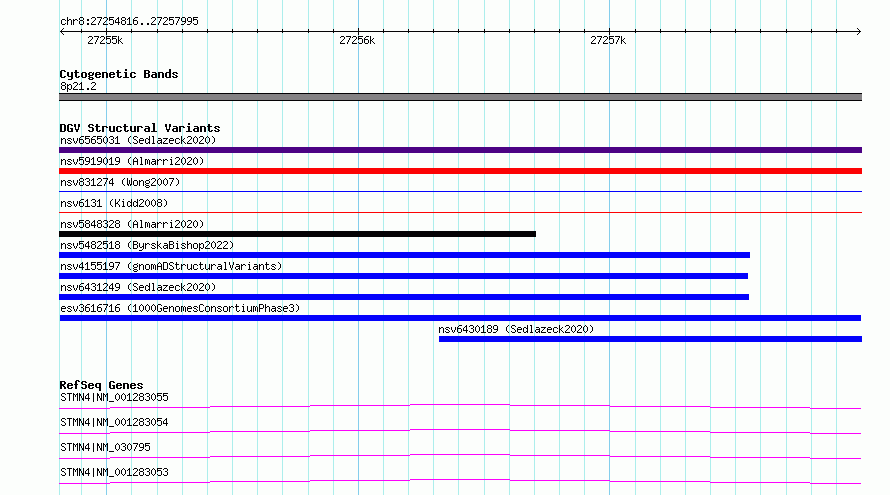Open nsv4155197 (gnomADStructuralVariants) label
Viewport: 890px width, 495px height.
171,266
